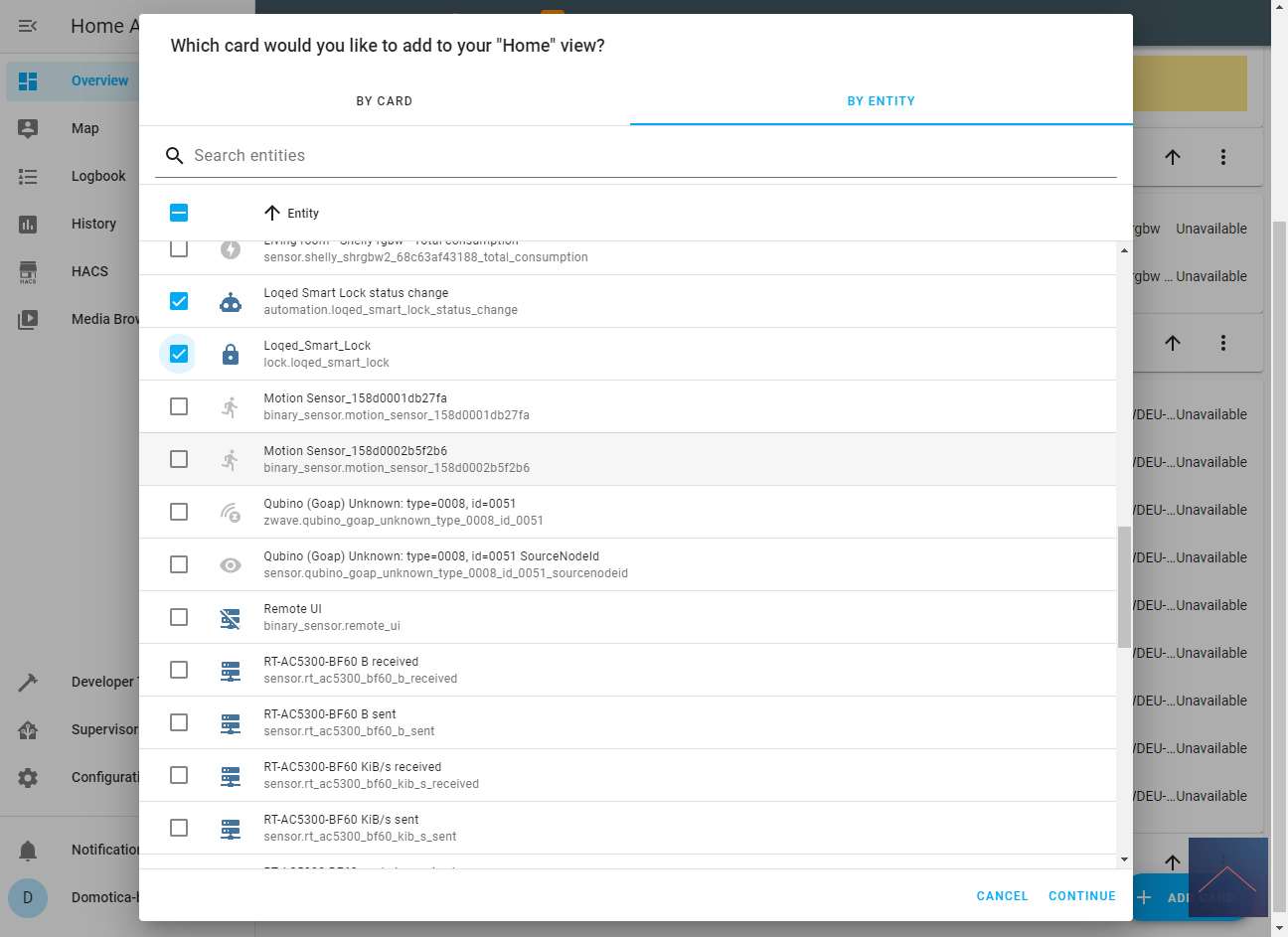The width and height of the screenshot is (1288, 937).
Task: Click the lock icon for Loqed_Smart_Lock
Action: (231, 354)
